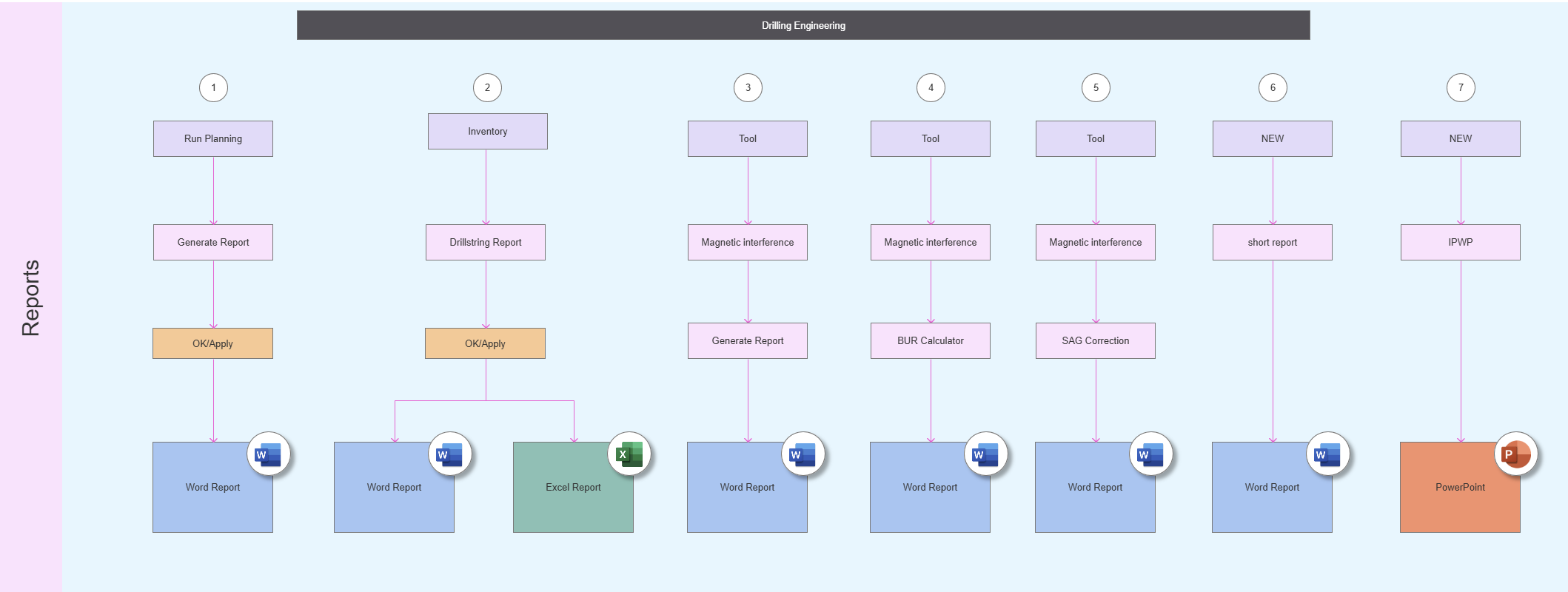Viewport: 1568px width, 592px height.
Task: Select the Word Report box in column 1
Action: pyautogui.click(x=212, y=487)
